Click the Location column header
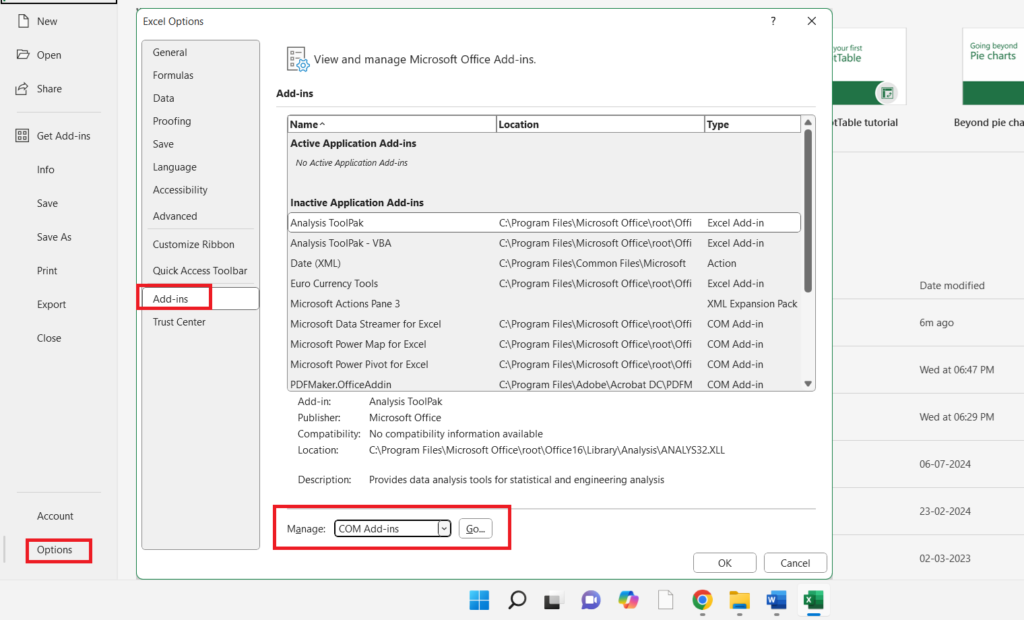This screenshot has width=1024, height=620. click(600, 124)
